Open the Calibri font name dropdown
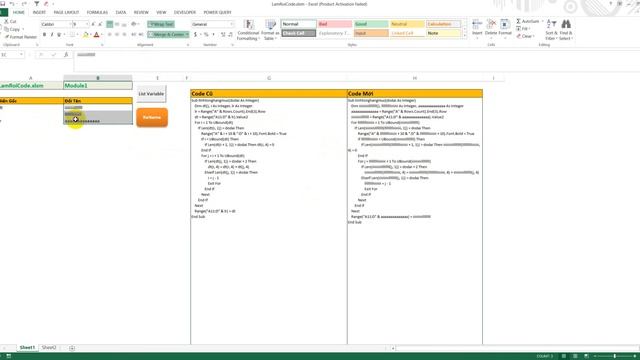 [69, 24]
